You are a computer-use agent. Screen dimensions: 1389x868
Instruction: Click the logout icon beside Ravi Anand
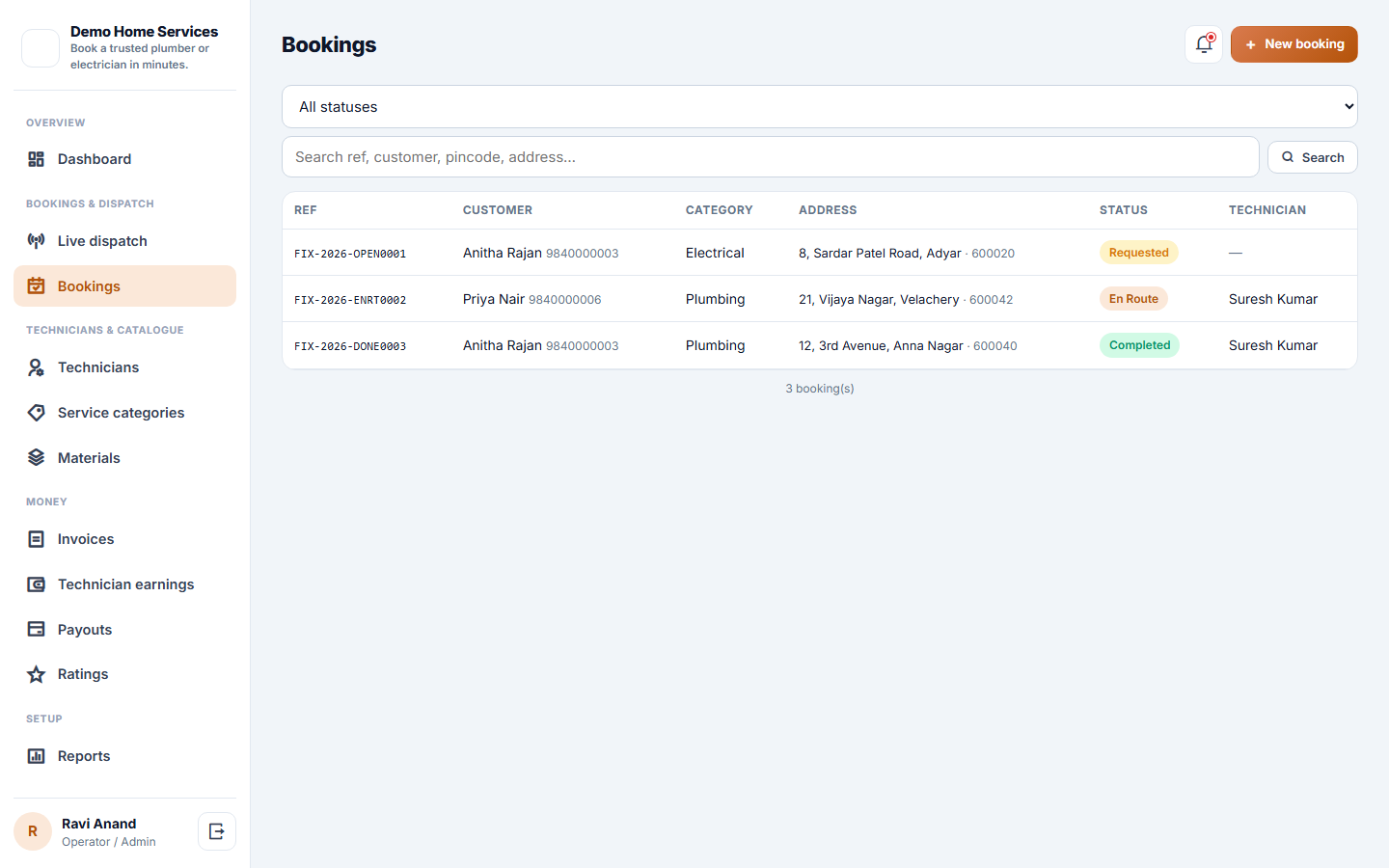click(x=217, y=831)
